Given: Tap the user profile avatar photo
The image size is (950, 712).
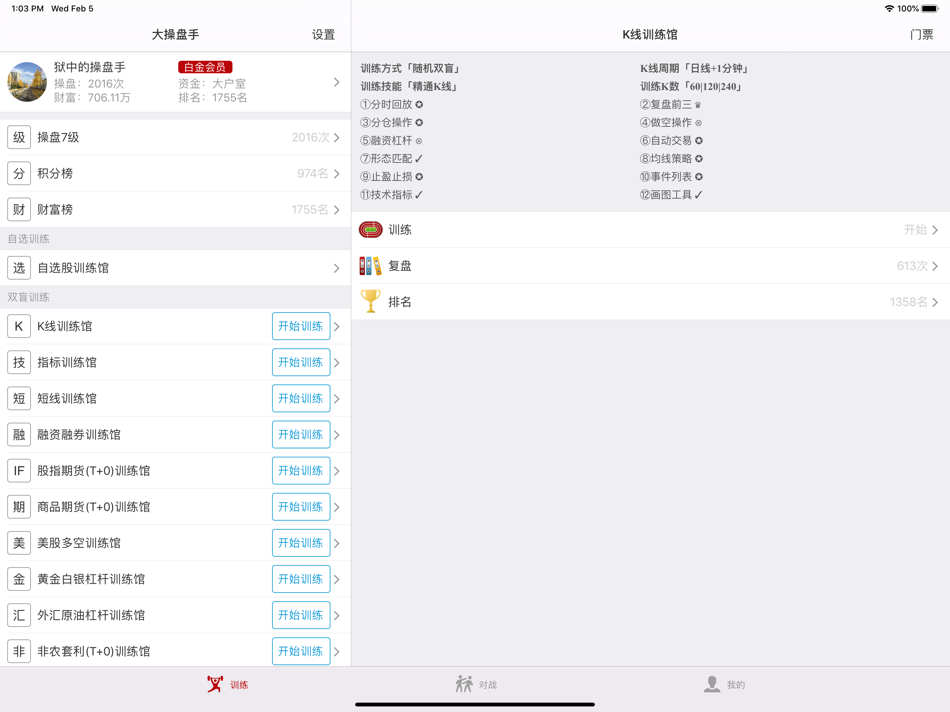Looking at the screenshot, I should [x=27, y=82].
